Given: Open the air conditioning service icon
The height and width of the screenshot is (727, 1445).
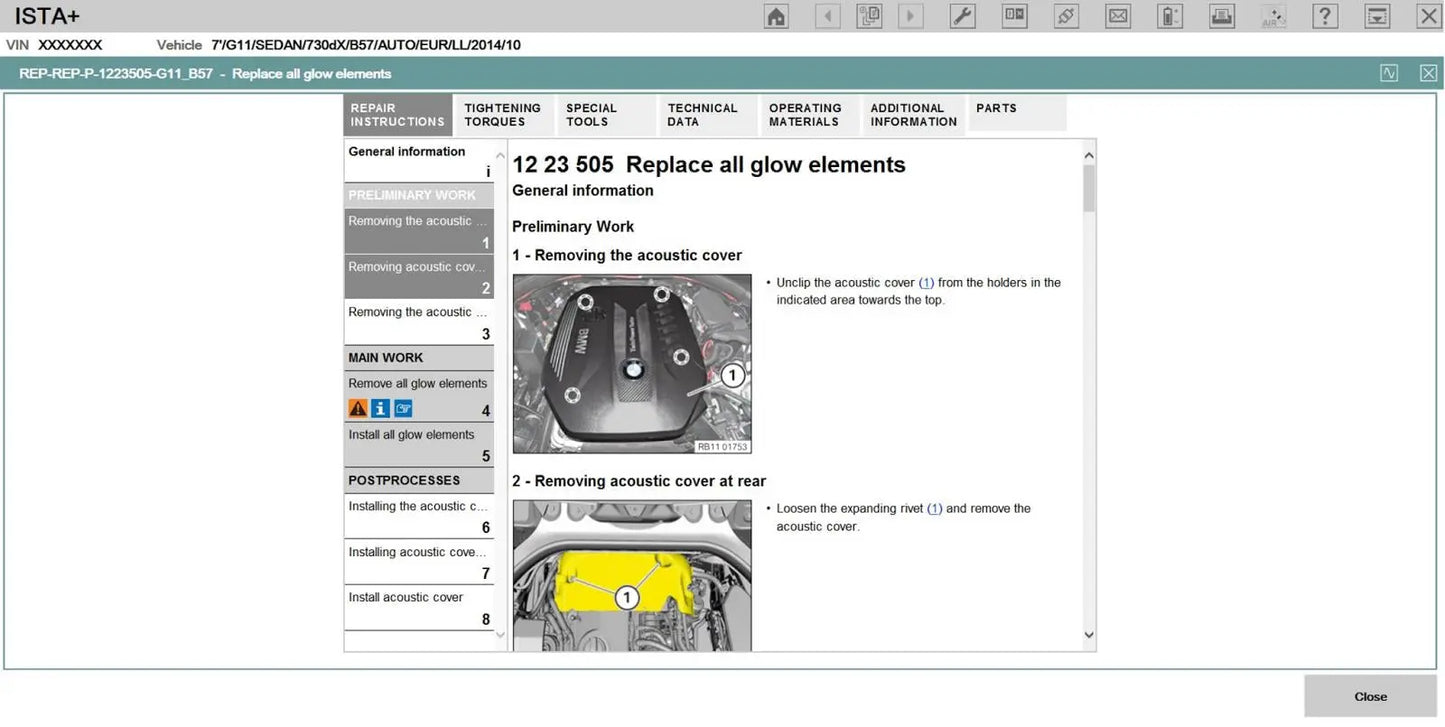Looking at the screenshot, I should click(x=1273, y=16).
